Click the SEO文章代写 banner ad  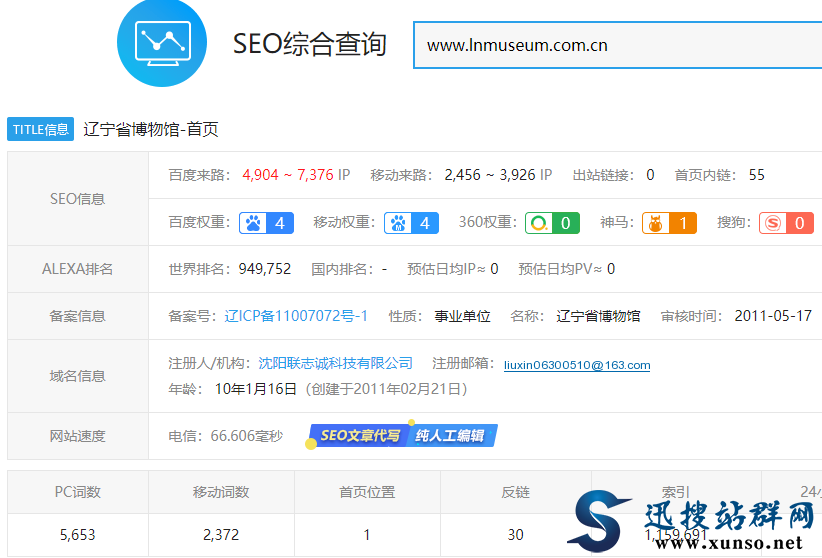click(x=402, y=435)
